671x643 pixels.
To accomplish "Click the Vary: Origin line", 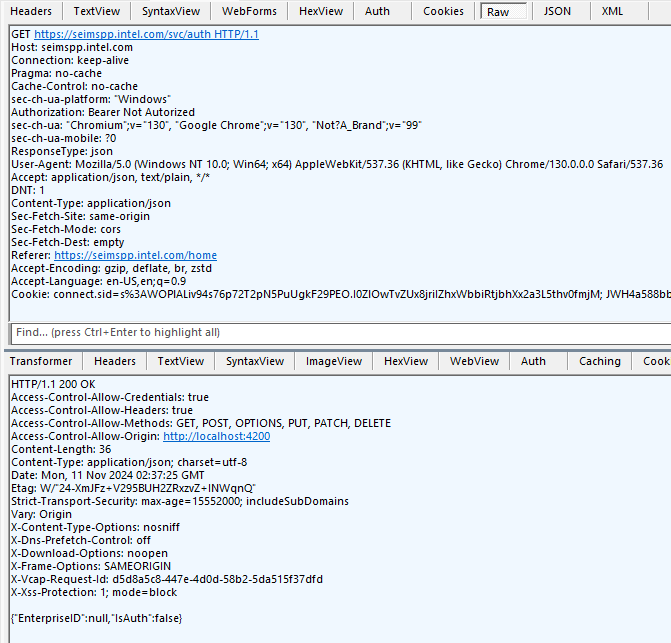I will coord(42,515).
